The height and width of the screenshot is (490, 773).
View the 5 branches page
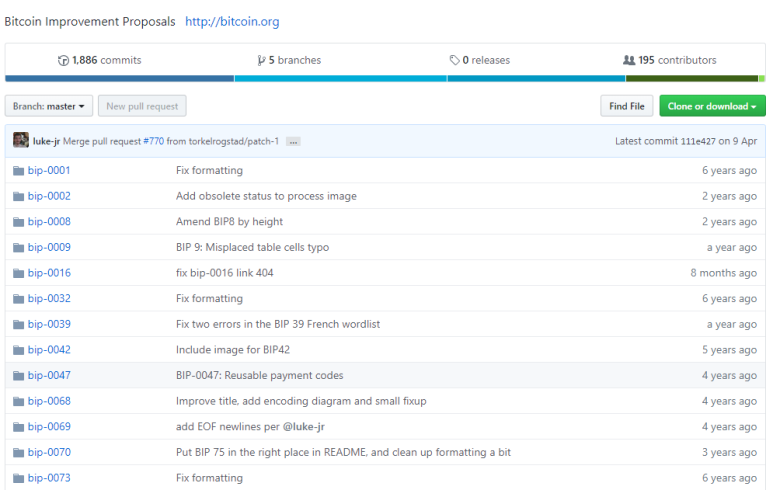tap(289, 60)
